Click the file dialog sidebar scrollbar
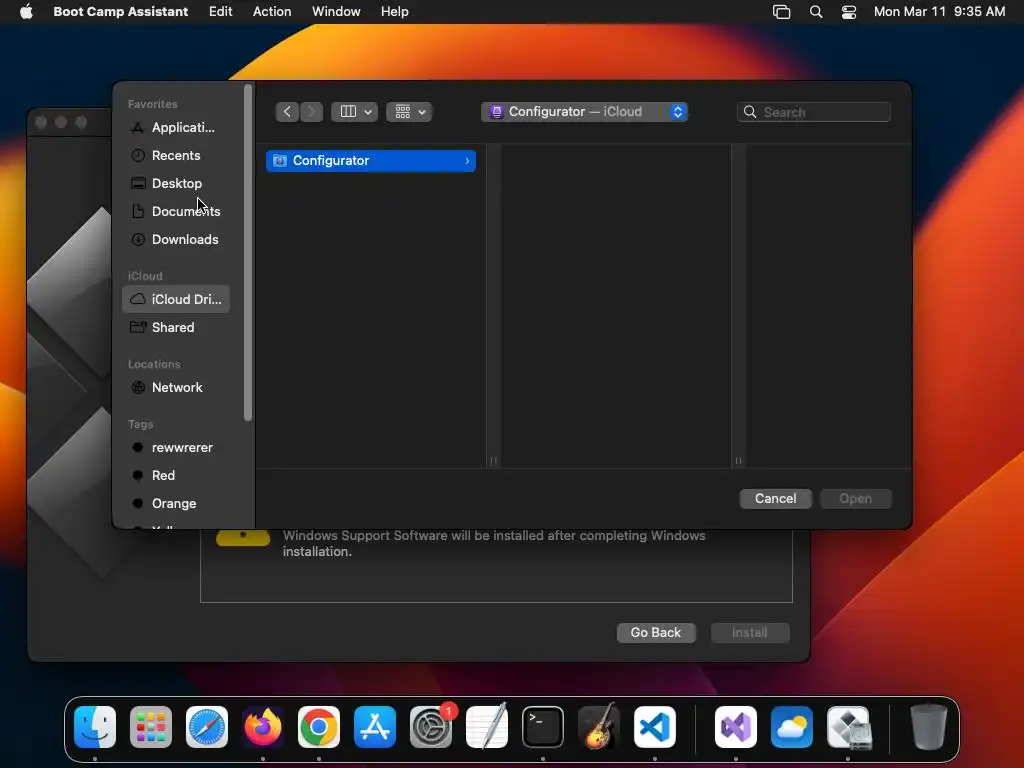The width and height of the screenshot is (1024, 768). click(248, 253)
